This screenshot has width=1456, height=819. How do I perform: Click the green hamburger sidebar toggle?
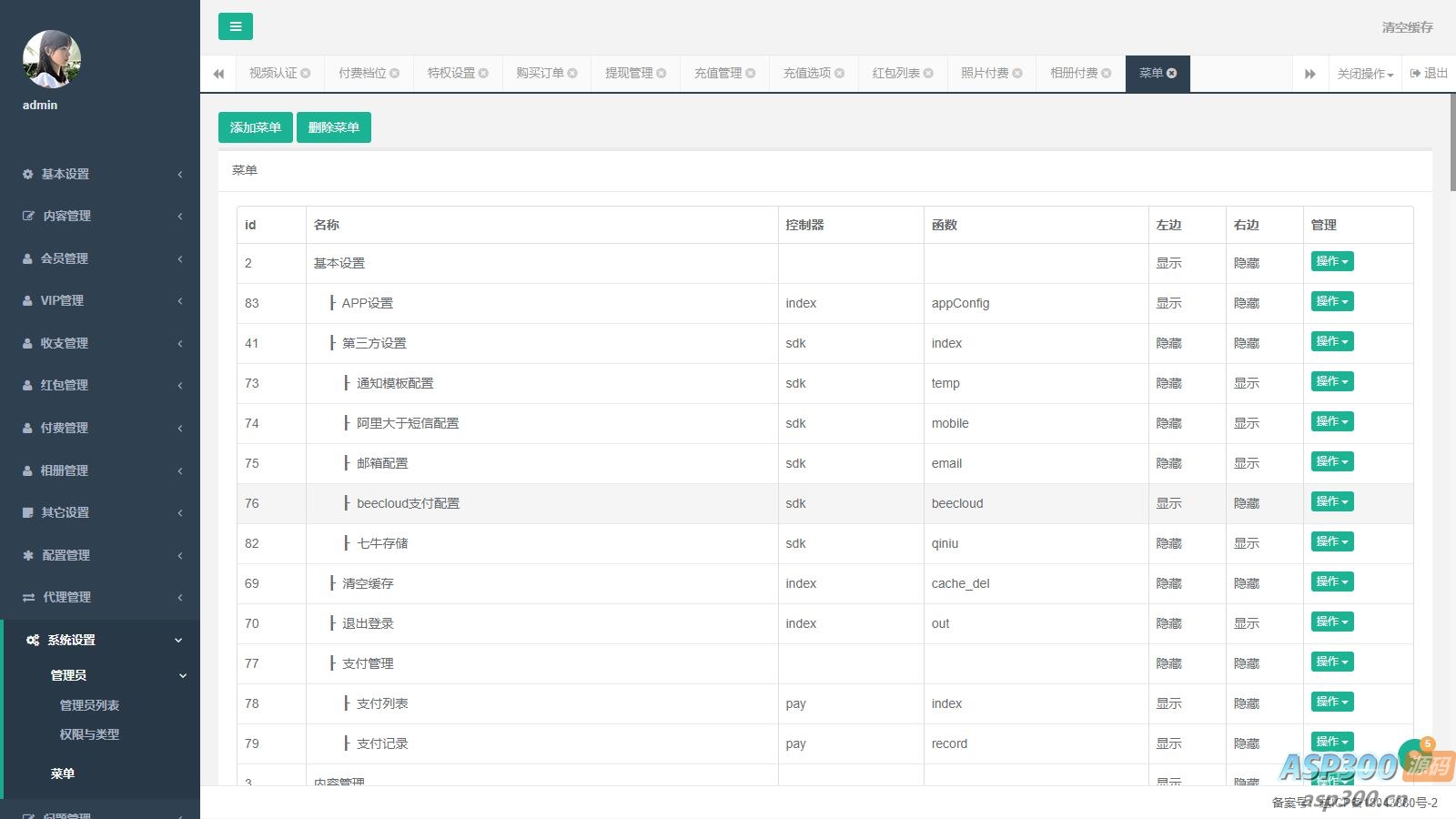tap(235, 26)
